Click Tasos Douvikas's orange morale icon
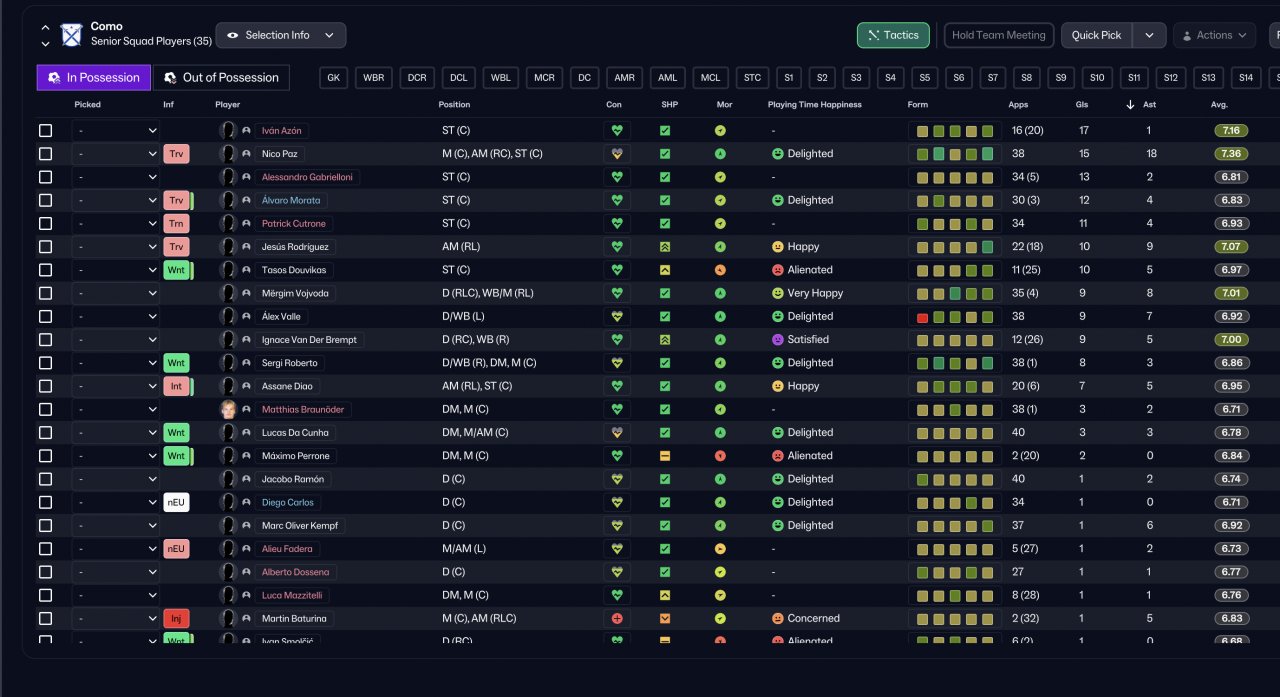Viewport: 1280px width, 697px height. point(720,270)
